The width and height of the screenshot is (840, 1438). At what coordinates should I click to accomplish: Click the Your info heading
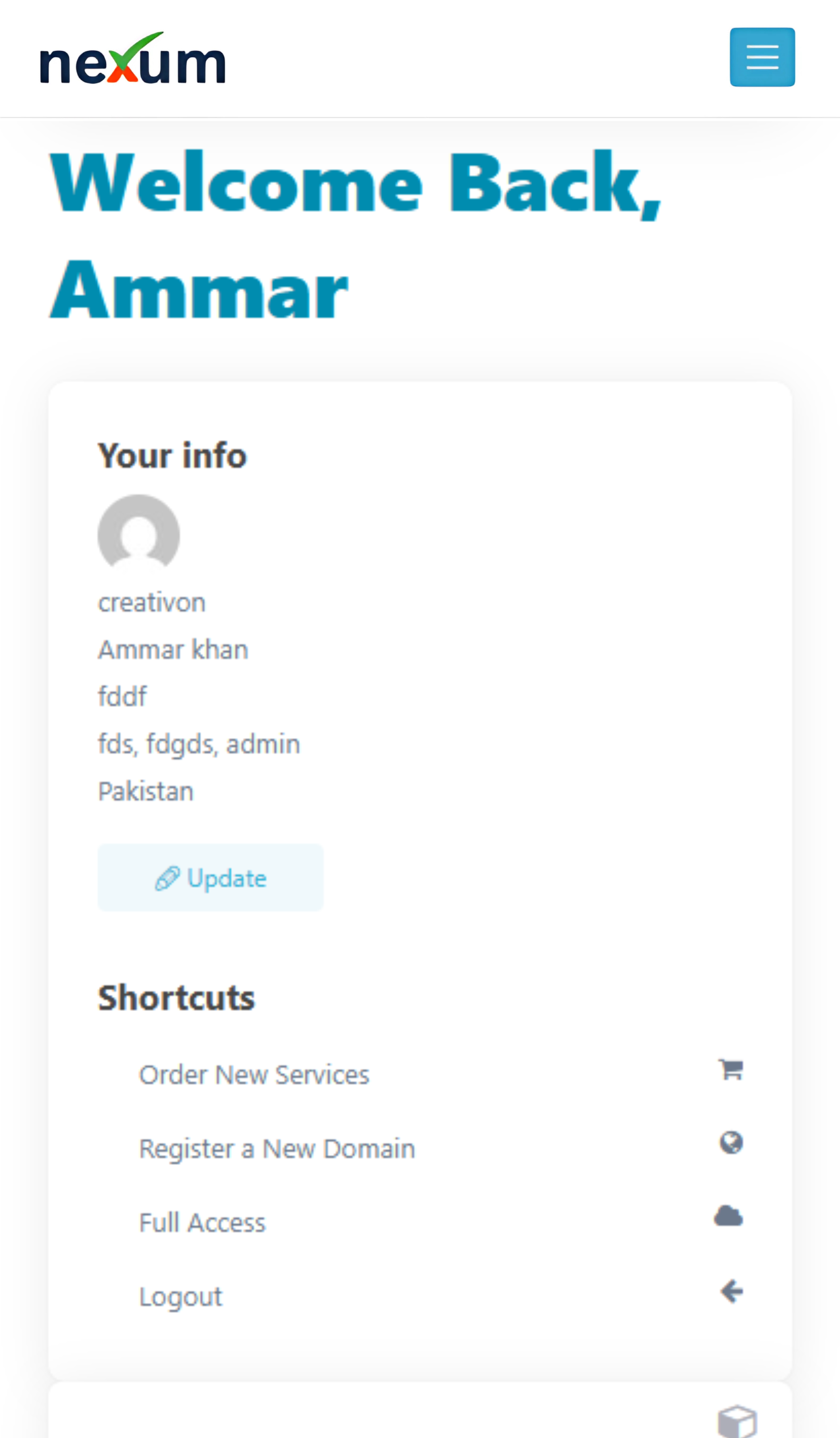tap(172, 455)
